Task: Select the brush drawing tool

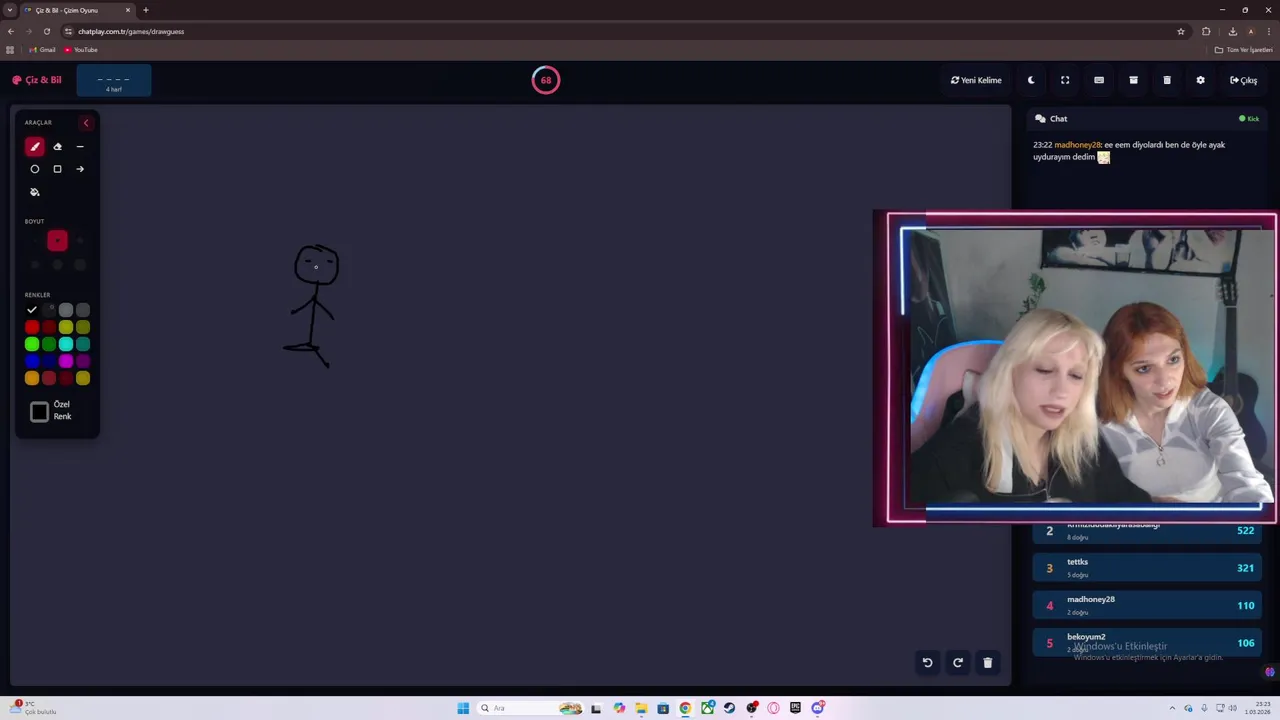Action: click(x=35, y=147)
